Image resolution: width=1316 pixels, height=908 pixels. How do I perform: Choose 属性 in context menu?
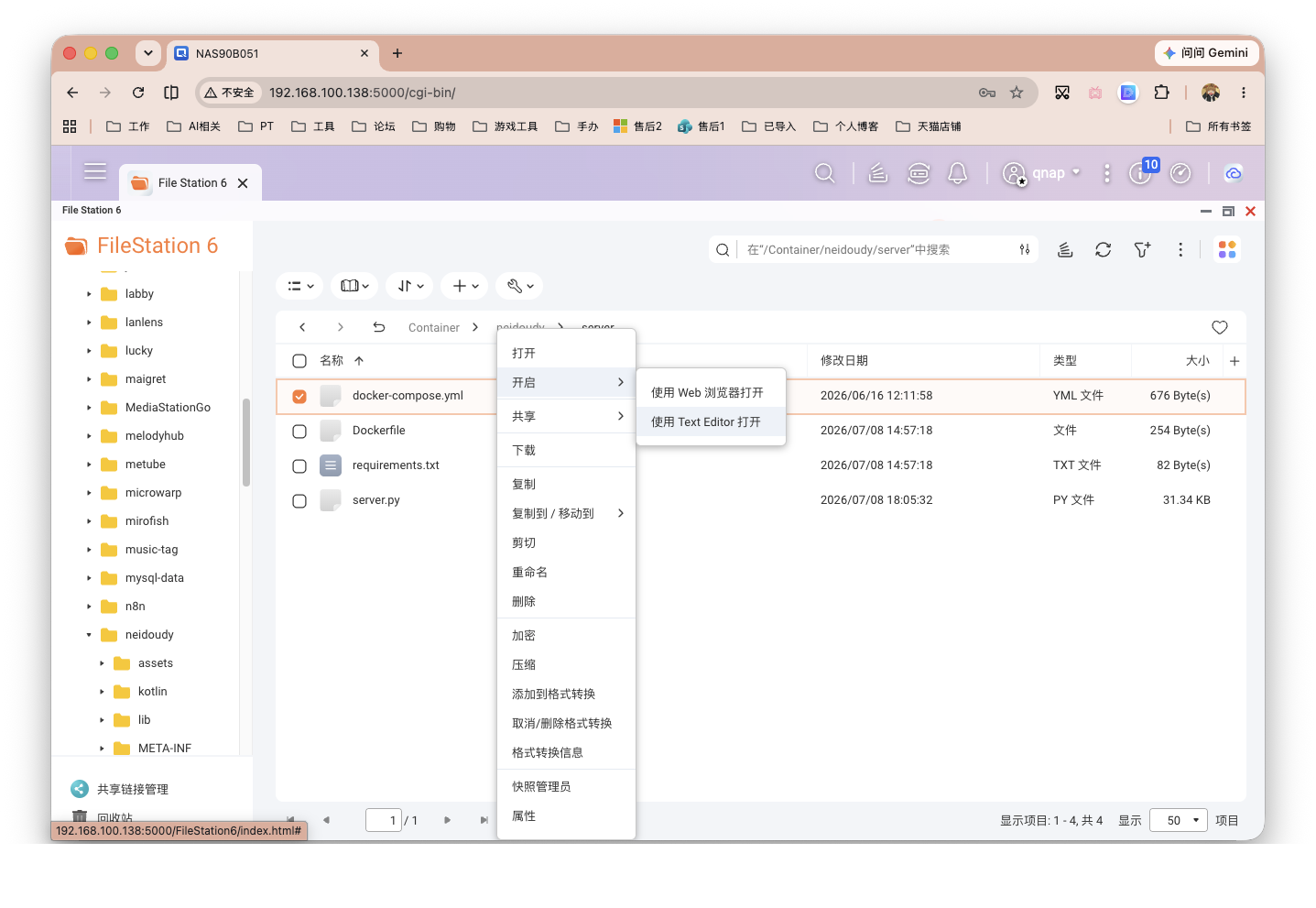566,816
